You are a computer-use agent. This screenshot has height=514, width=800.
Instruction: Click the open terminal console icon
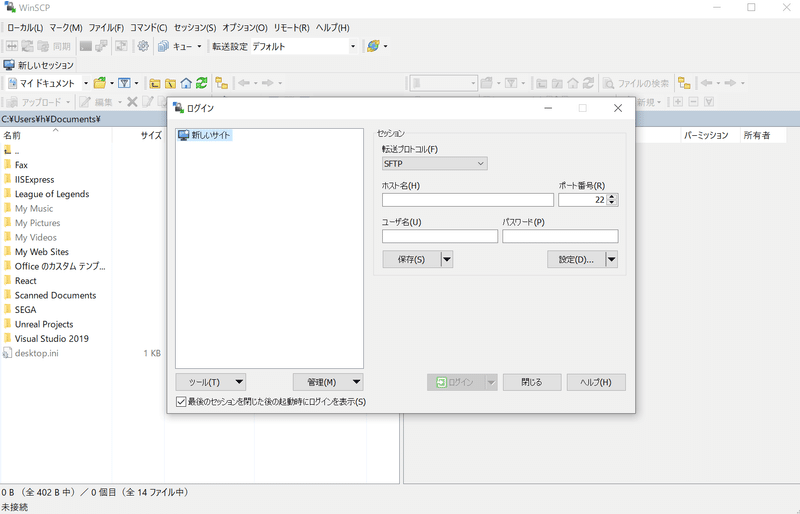86,46
